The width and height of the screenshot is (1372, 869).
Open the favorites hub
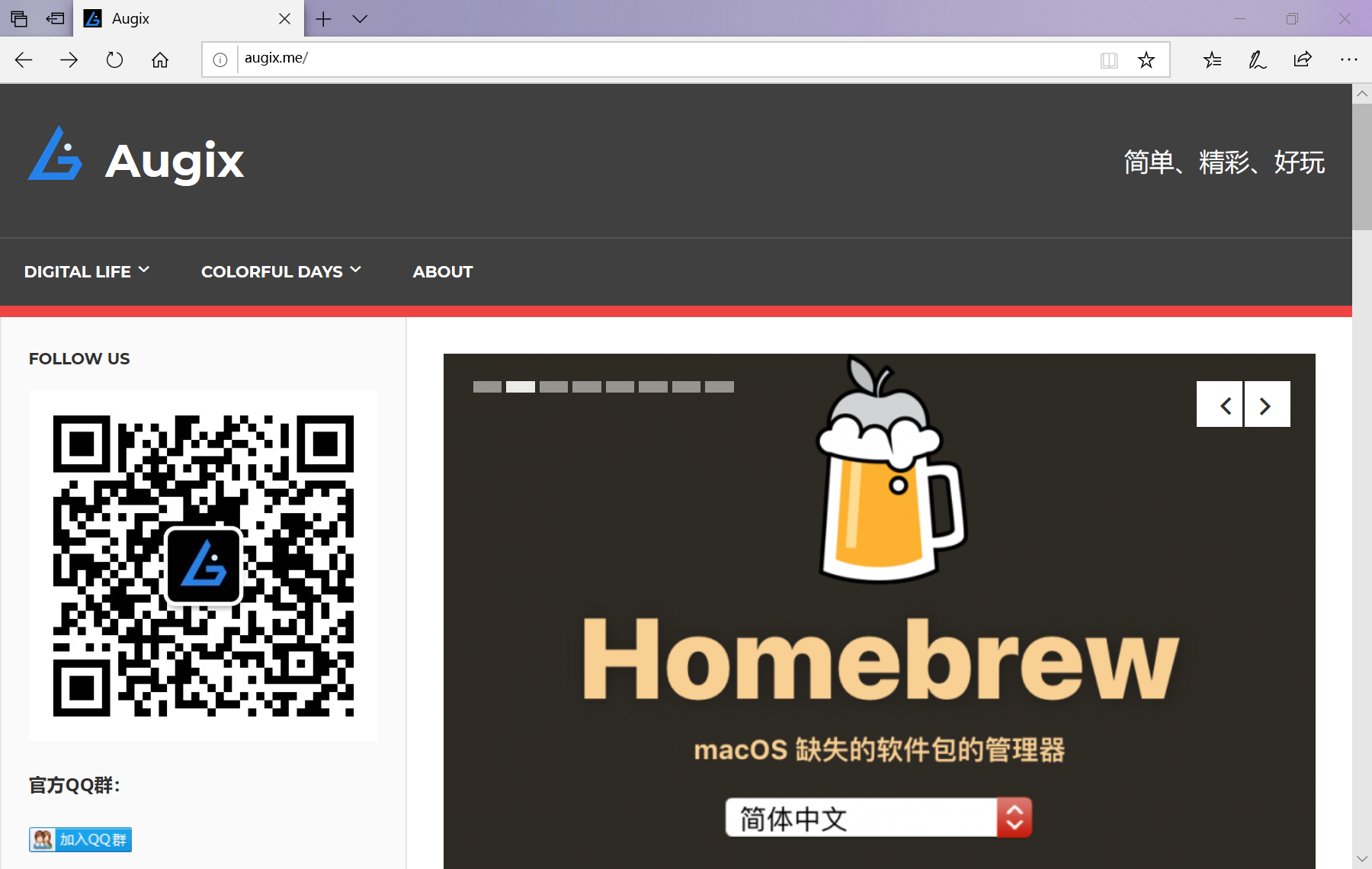[x=1212, y=59]
